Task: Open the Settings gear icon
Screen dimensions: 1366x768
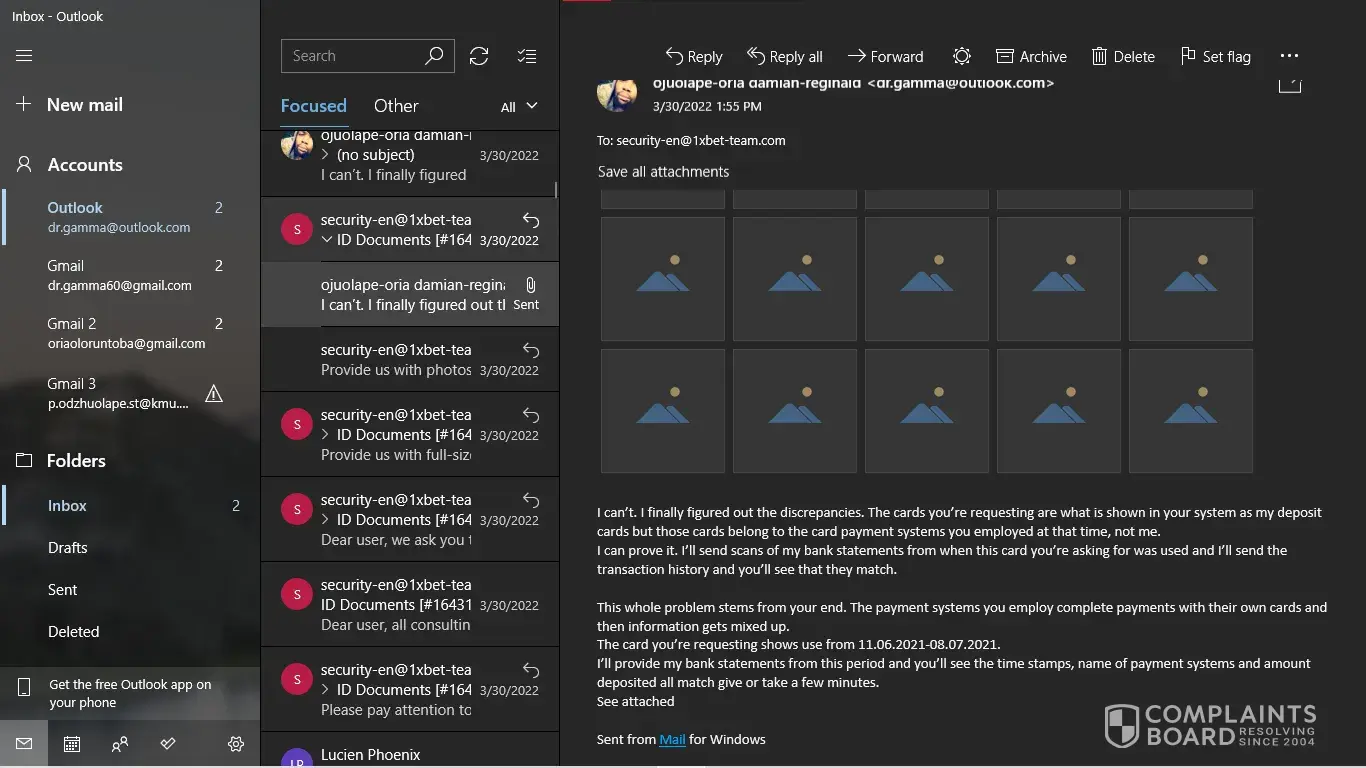Action: pos(236,744)
